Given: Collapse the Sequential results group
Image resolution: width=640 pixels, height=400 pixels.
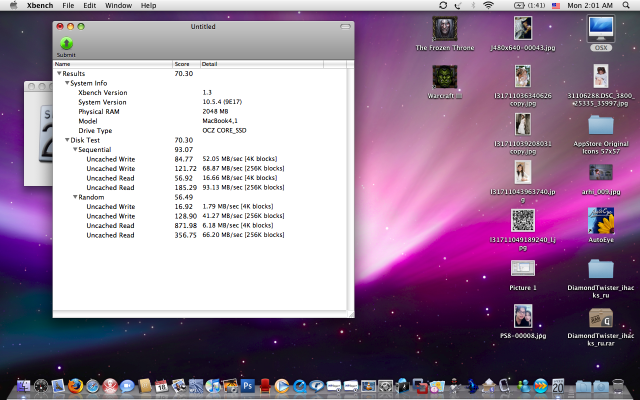Looking at the screenshot, I should (75, 149).
